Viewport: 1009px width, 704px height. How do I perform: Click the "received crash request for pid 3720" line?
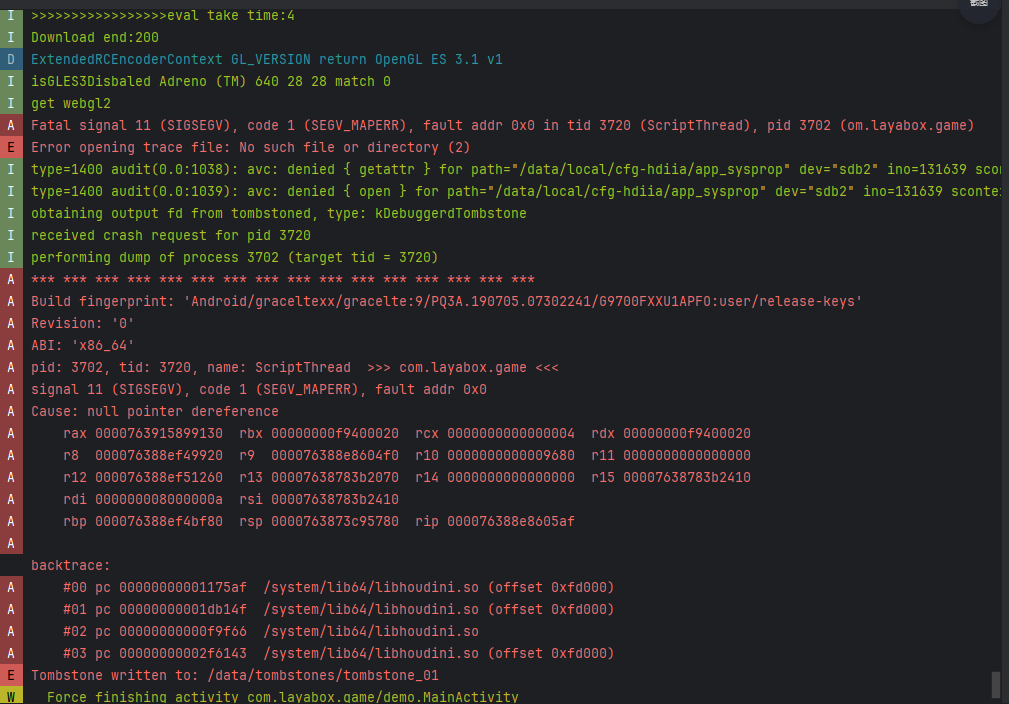171,235
